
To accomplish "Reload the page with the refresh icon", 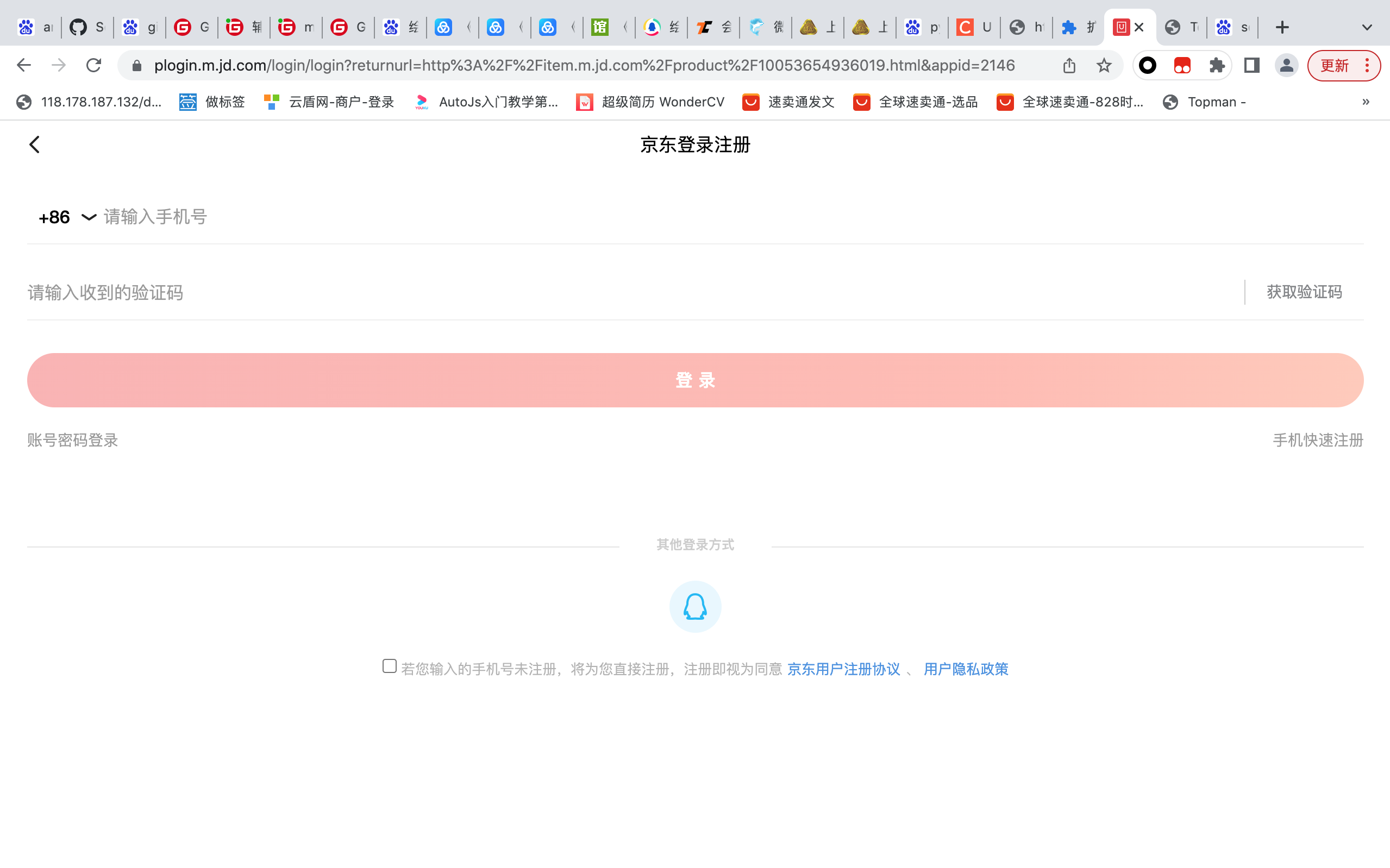I will tap(93, 65).
